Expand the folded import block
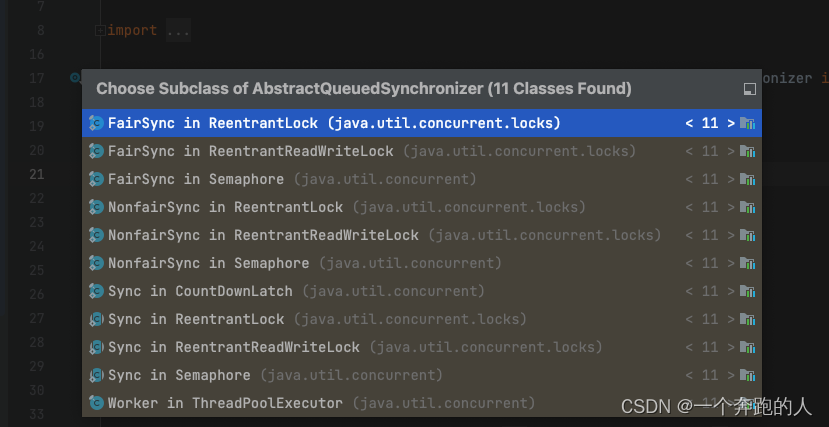This screenshot has width=829, height=427. pyautogui.click(x=100, y=31)
